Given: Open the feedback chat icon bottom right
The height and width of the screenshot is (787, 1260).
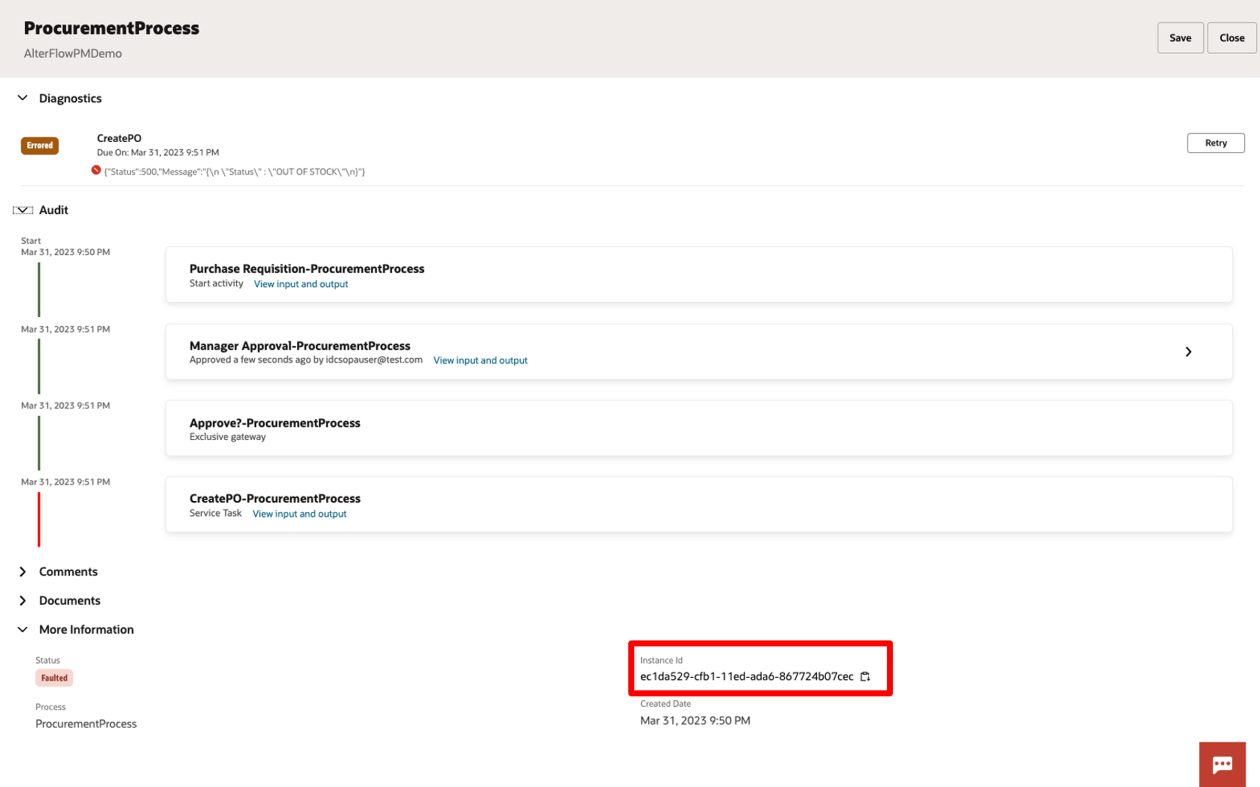Looking at the screenshot, I should pyautogui.click(x=1222, y=763).
